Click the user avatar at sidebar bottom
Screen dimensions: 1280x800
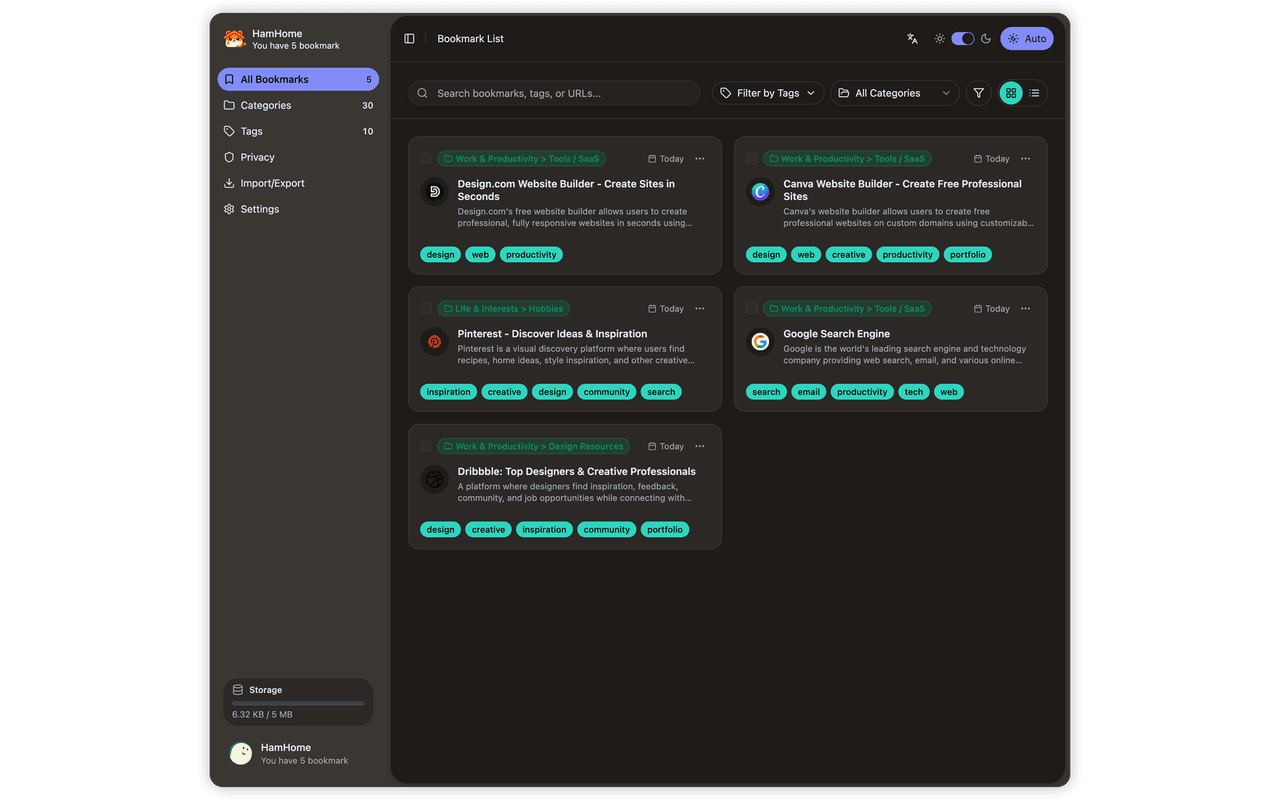(241, 754)
